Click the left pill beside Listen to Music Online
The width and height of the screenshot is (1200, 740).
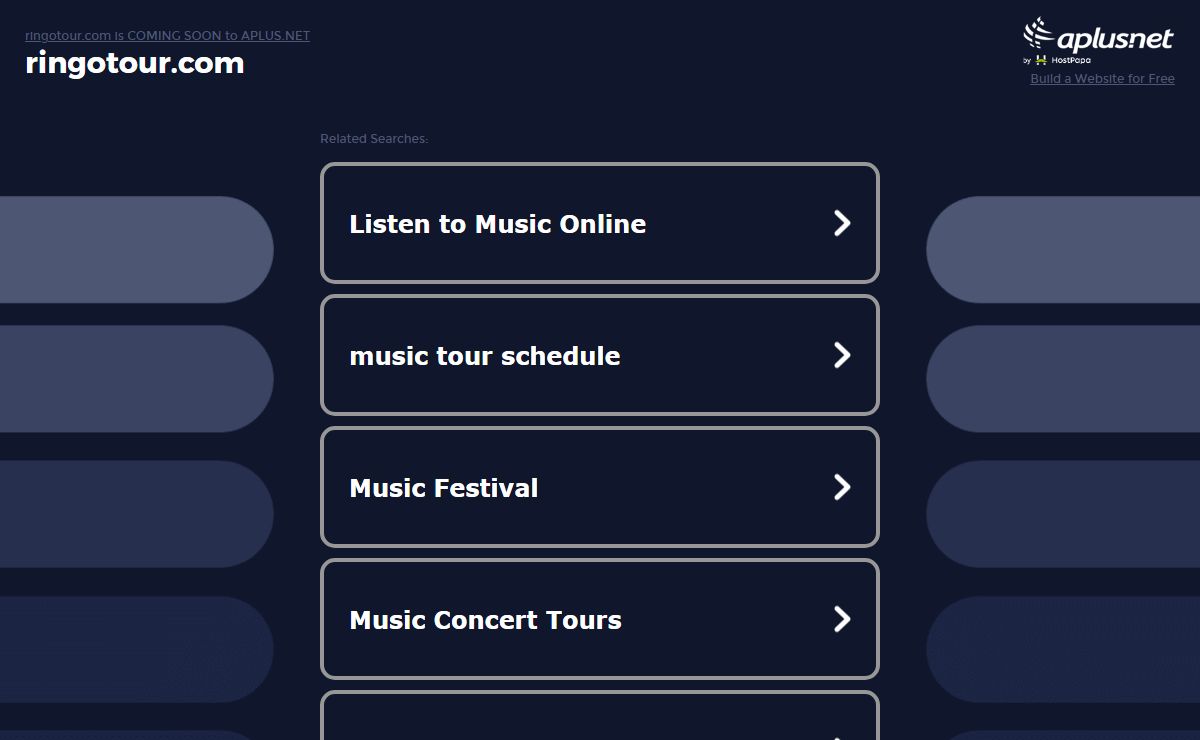click(x=136, y=250)
